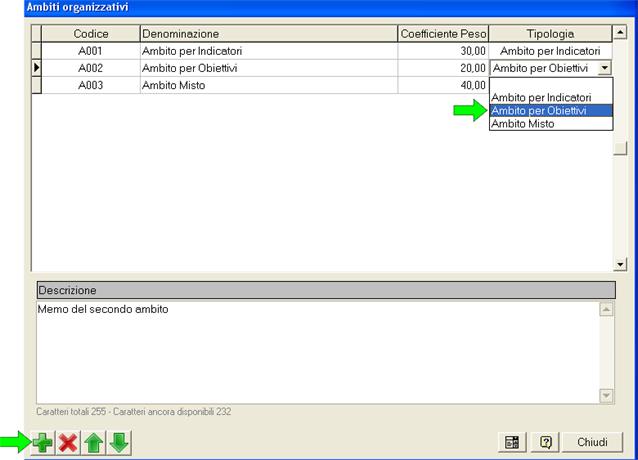
Task: Click the row selector arrow for A002
Action: tap(37, 68)
